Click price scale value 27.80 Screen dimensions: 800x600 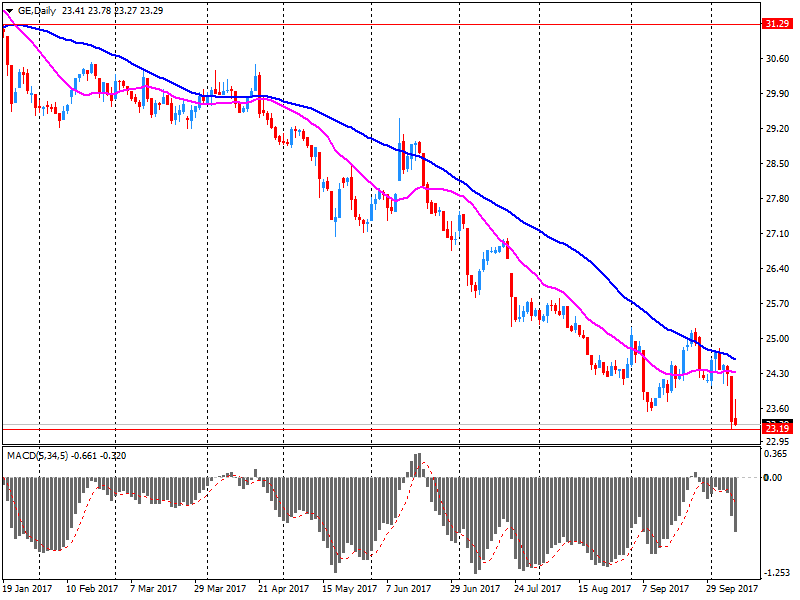(778, 198)
